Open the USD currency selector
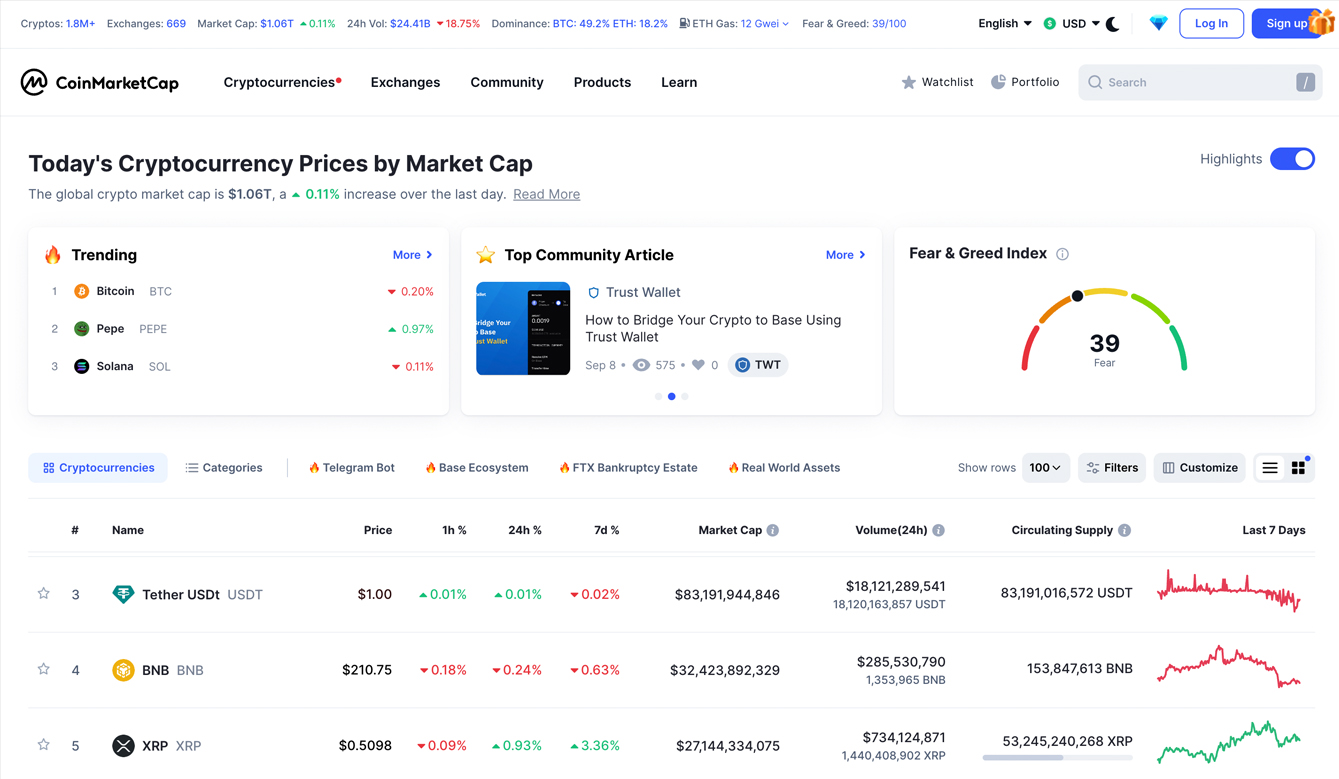This screenshot has height=779, width=1339. tap(1072, 23)
